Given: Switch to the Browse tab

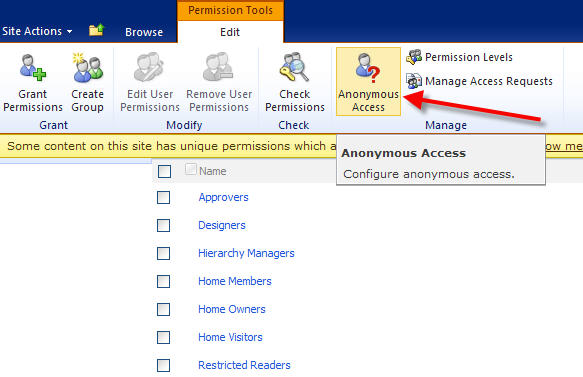Looking at the screenshot, I should pos(144,32).
